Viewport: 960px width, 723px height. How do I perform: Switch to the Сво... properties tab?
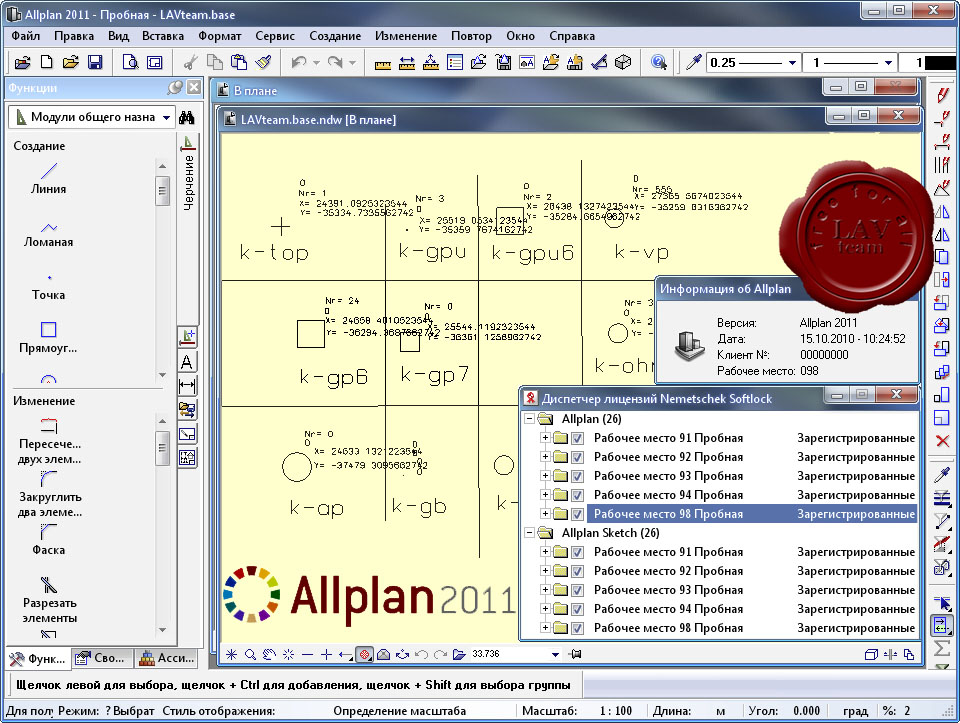point(102,658)
